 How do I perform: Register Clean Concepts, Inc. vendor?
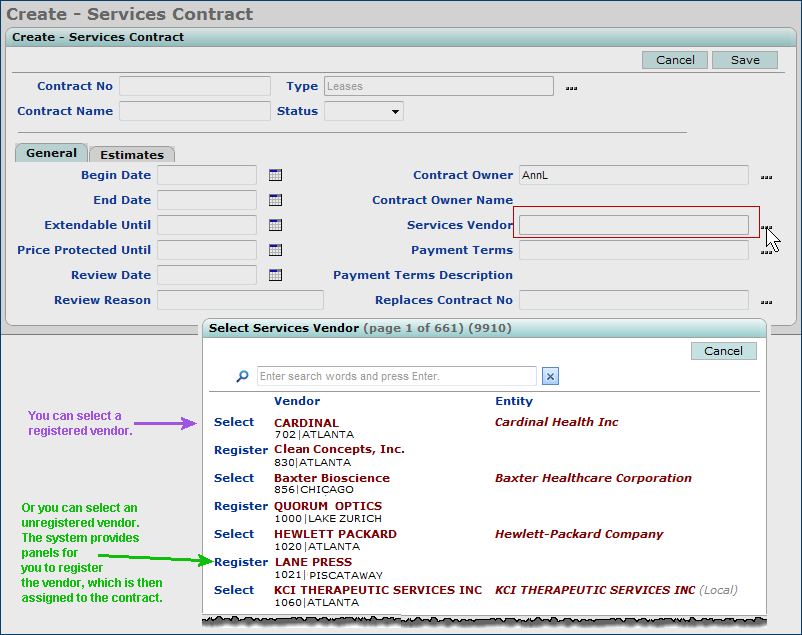pos(241,450)
